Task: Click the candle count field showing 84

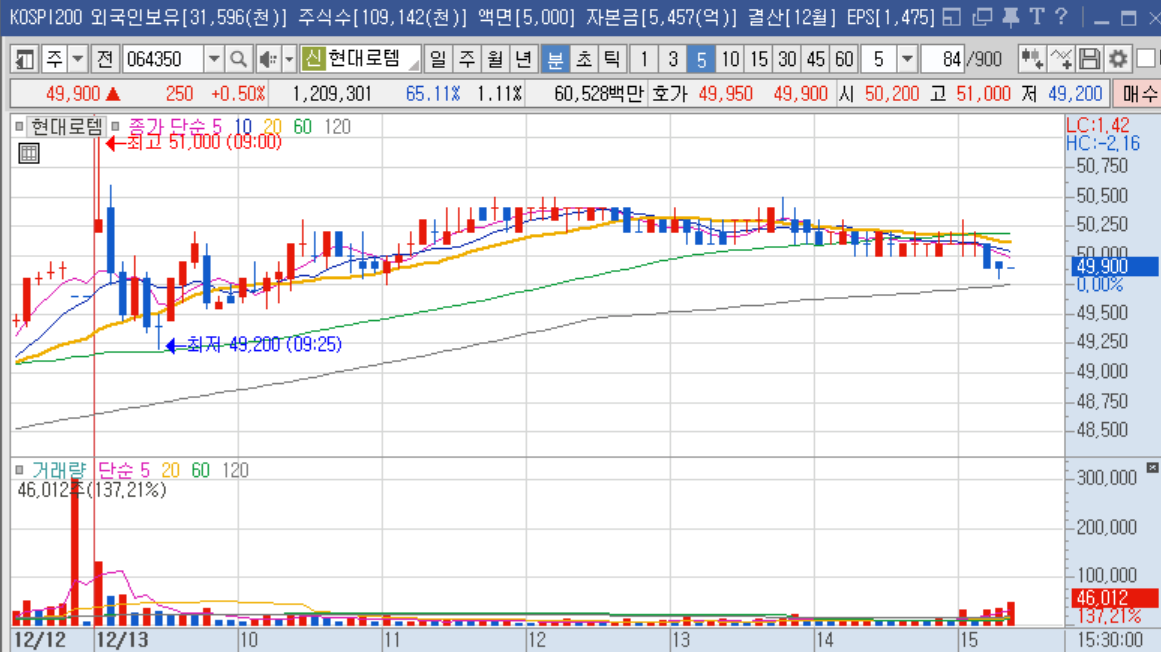Action: point(943,59)
